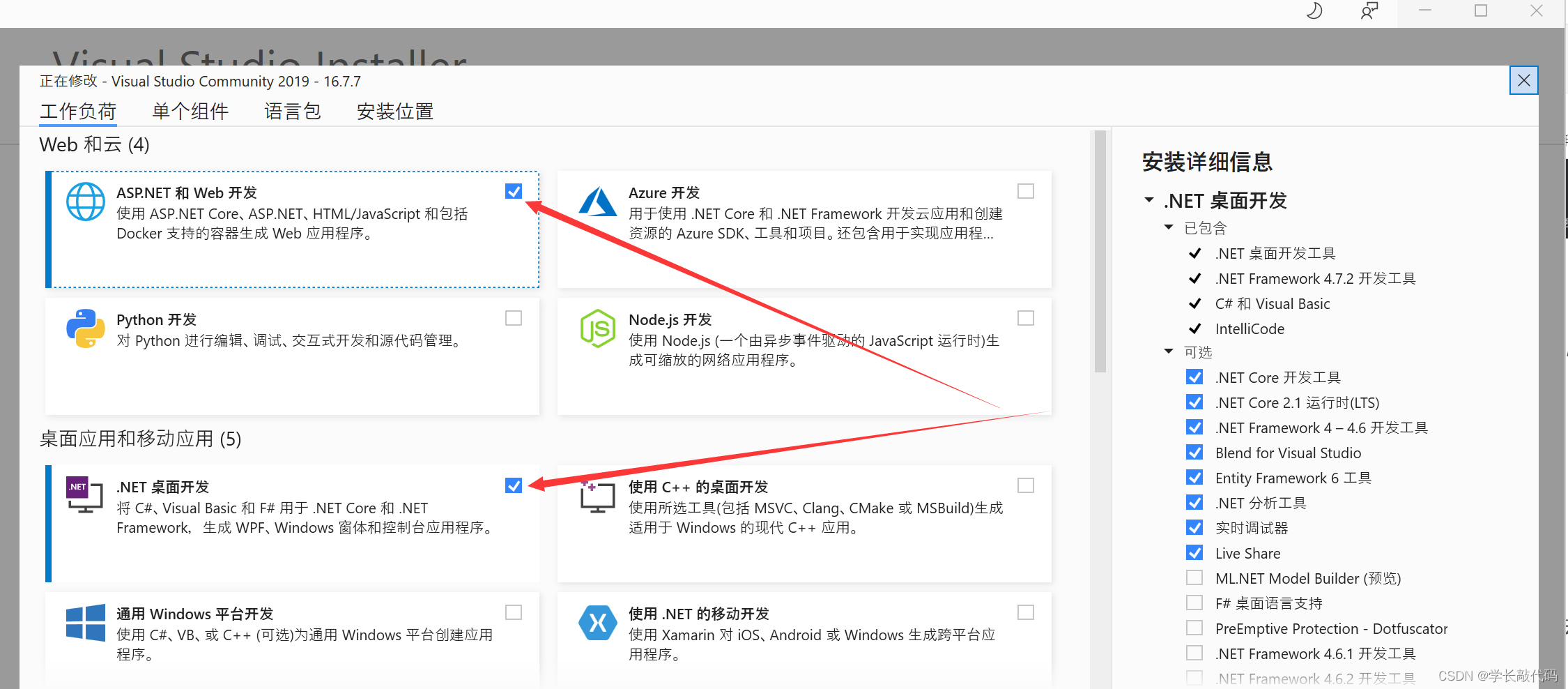Viewport: 1568px width, 689px height.
Task: Enable PreEmptive Protection - Dotfuscator component
Action: click(x=1194, y=628)
